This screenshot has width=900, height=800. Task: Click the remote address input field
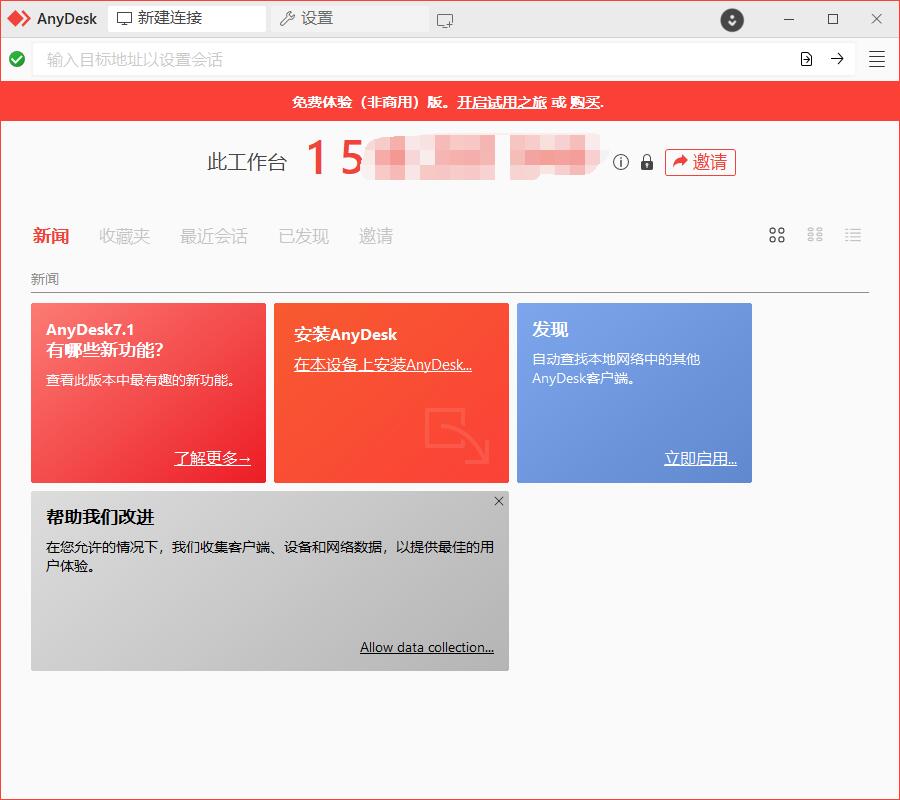tap(400, 59)
